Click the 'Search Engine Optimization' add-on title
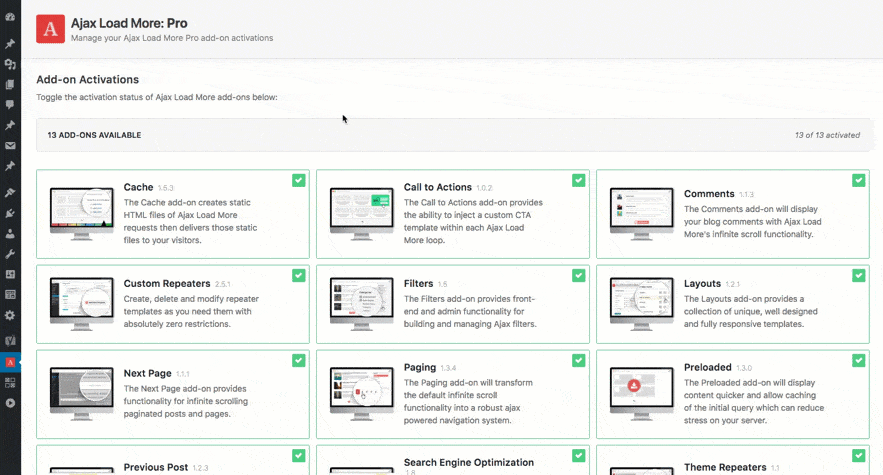Image resolution: width=883 pixels, height=475 pixels. (469, 463)
